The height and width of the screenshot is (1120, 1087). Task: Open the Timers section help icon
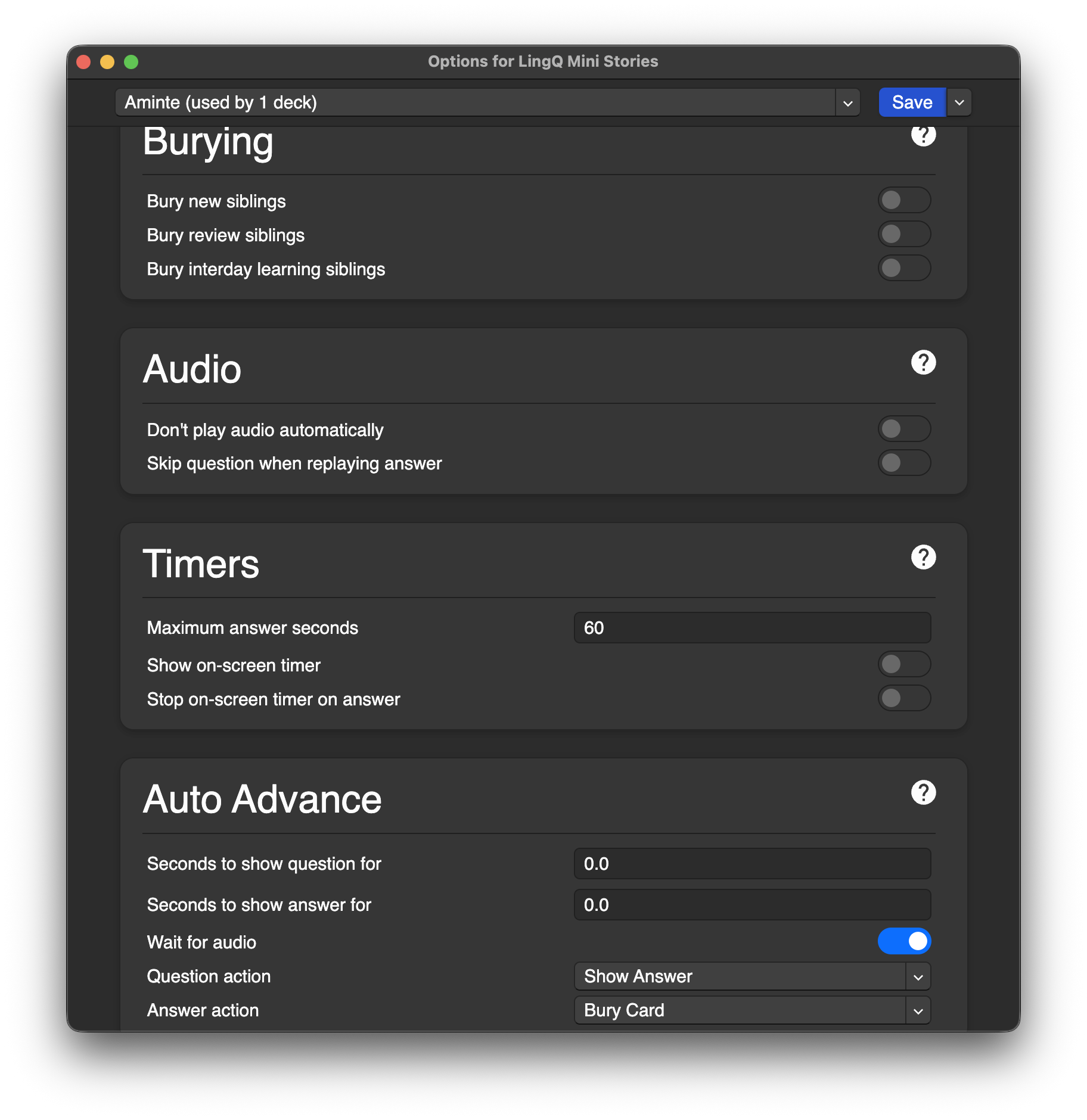923,557
